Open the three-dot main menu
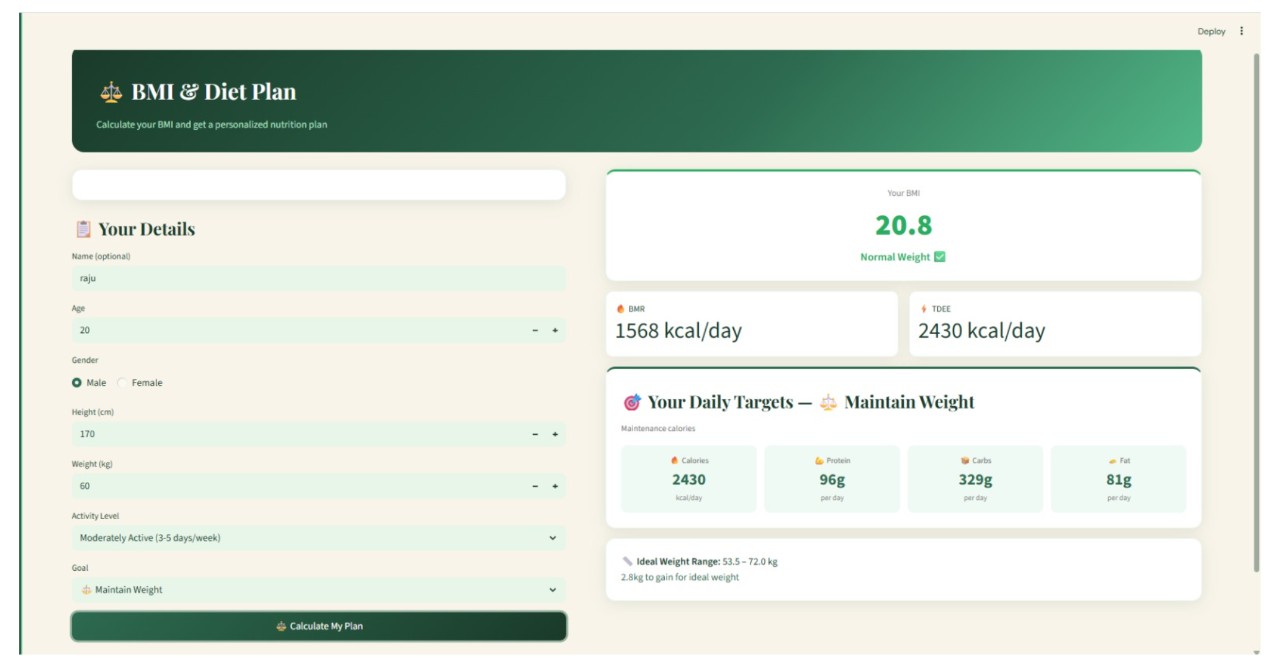Viewport: 1286px width, 670px height. pos(1242,31)
